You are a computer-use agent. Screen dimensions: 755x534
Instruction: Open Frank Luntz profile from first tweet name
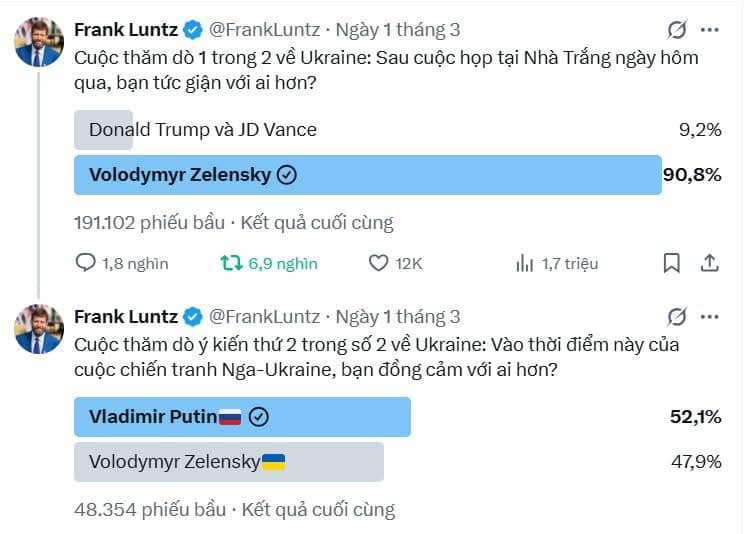(126, 30)
